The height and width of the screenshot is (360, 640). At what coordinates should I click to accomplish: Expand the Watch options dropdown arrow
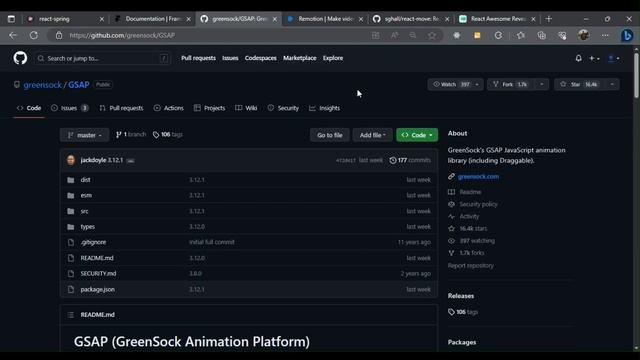[477, 84]
